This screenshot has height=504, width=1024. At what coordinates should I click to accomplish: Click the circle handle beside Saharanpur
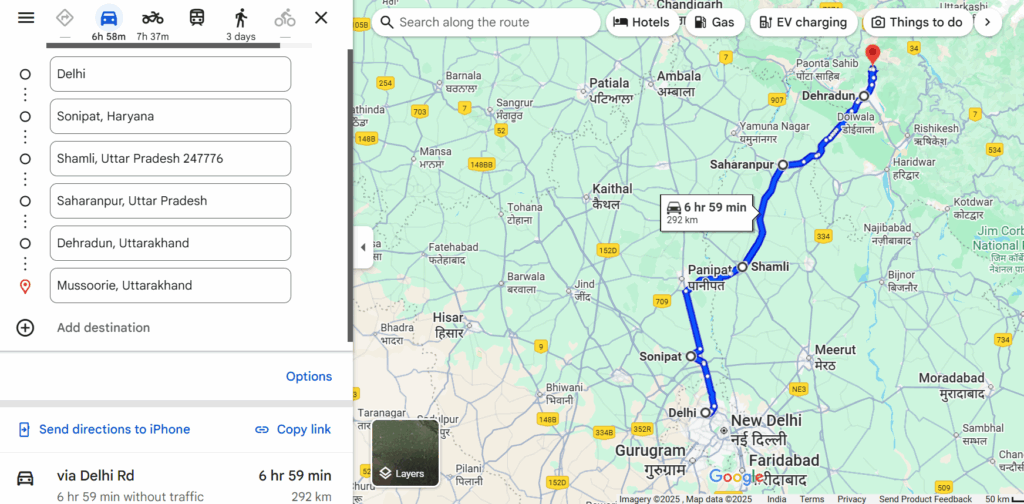(x=25, y=201)
